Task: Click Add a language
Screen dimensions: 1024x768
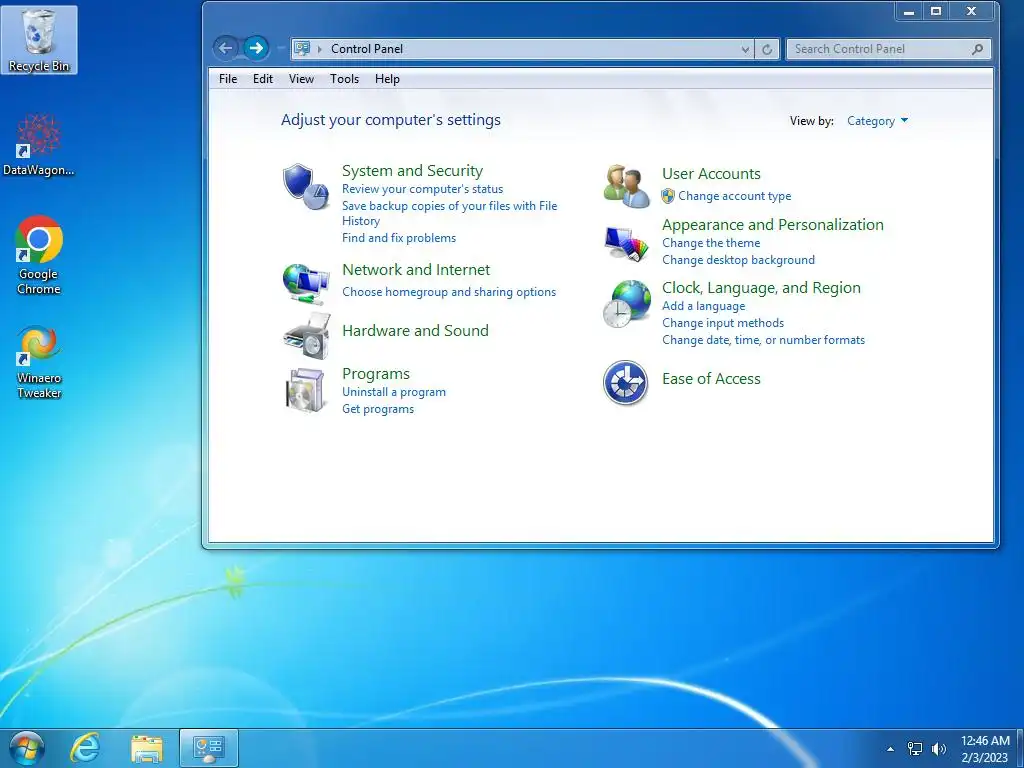Action: (703, 306)
